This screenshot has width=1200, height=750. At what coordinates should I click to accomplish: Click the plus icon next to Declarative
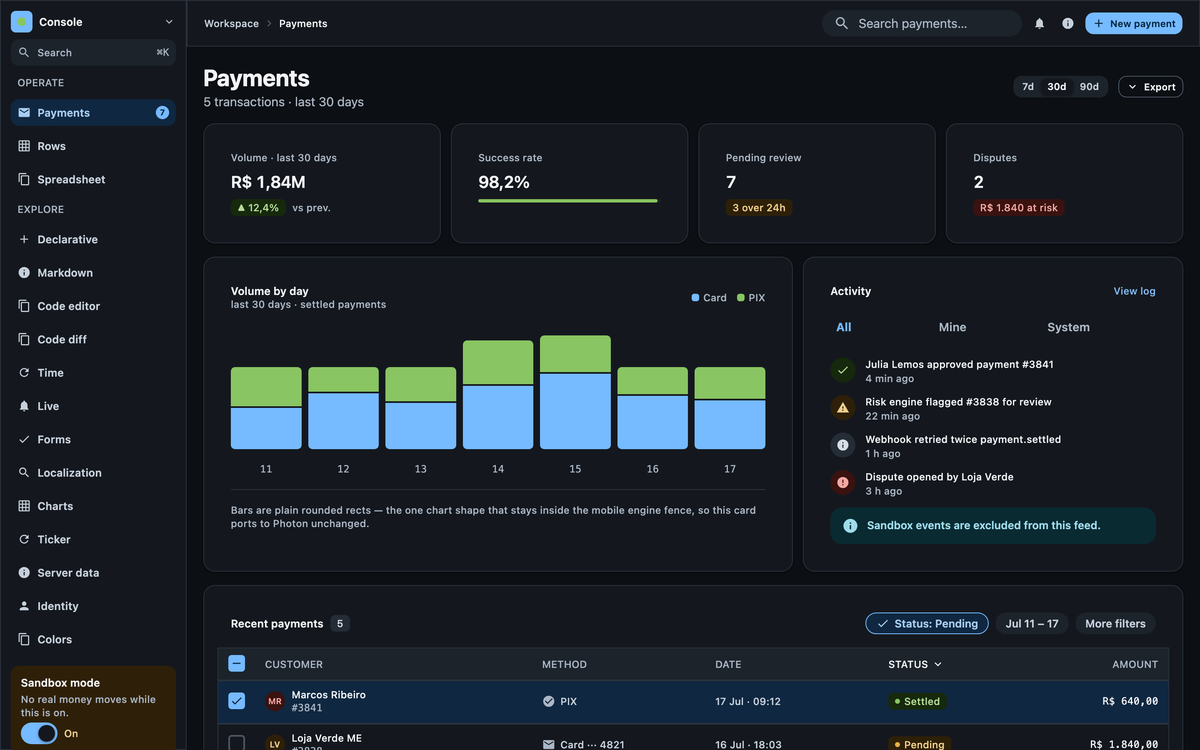24,239
